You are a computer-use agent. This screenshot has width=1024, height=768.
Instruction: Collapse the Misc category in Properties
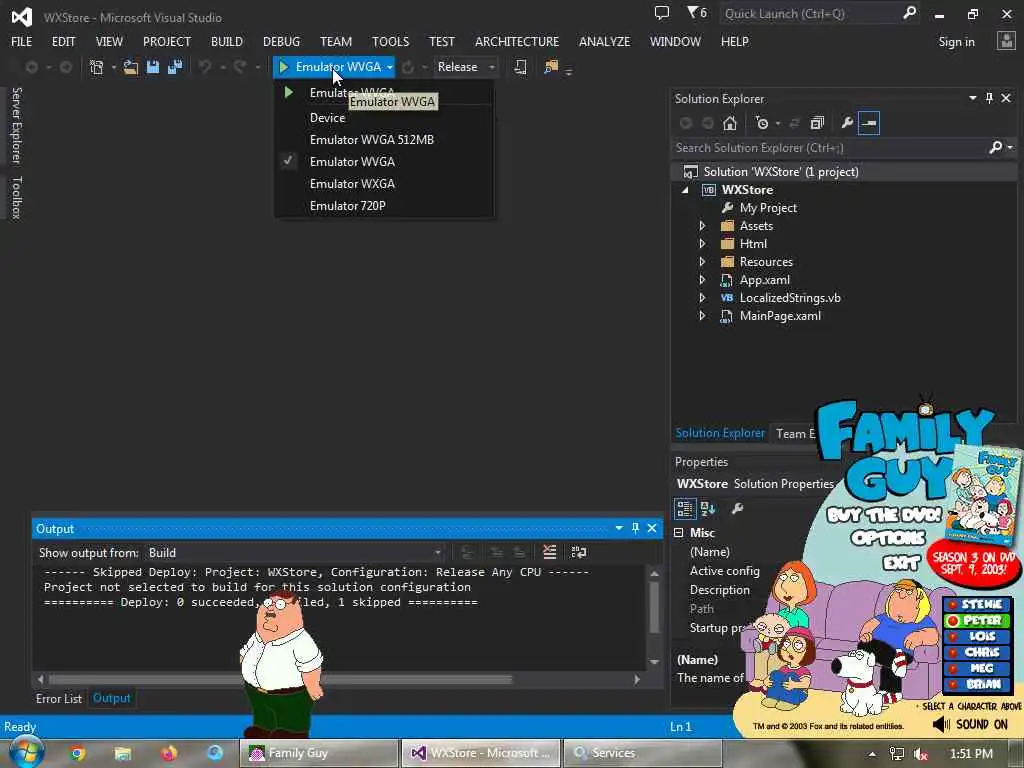679,532
